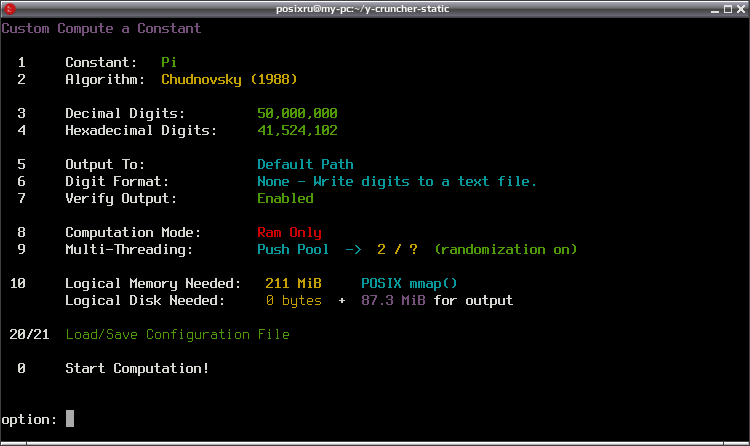Click the red 'Ram Only' value
The height and width of the screenshot is (446, 750).
[x=289, y=233]
